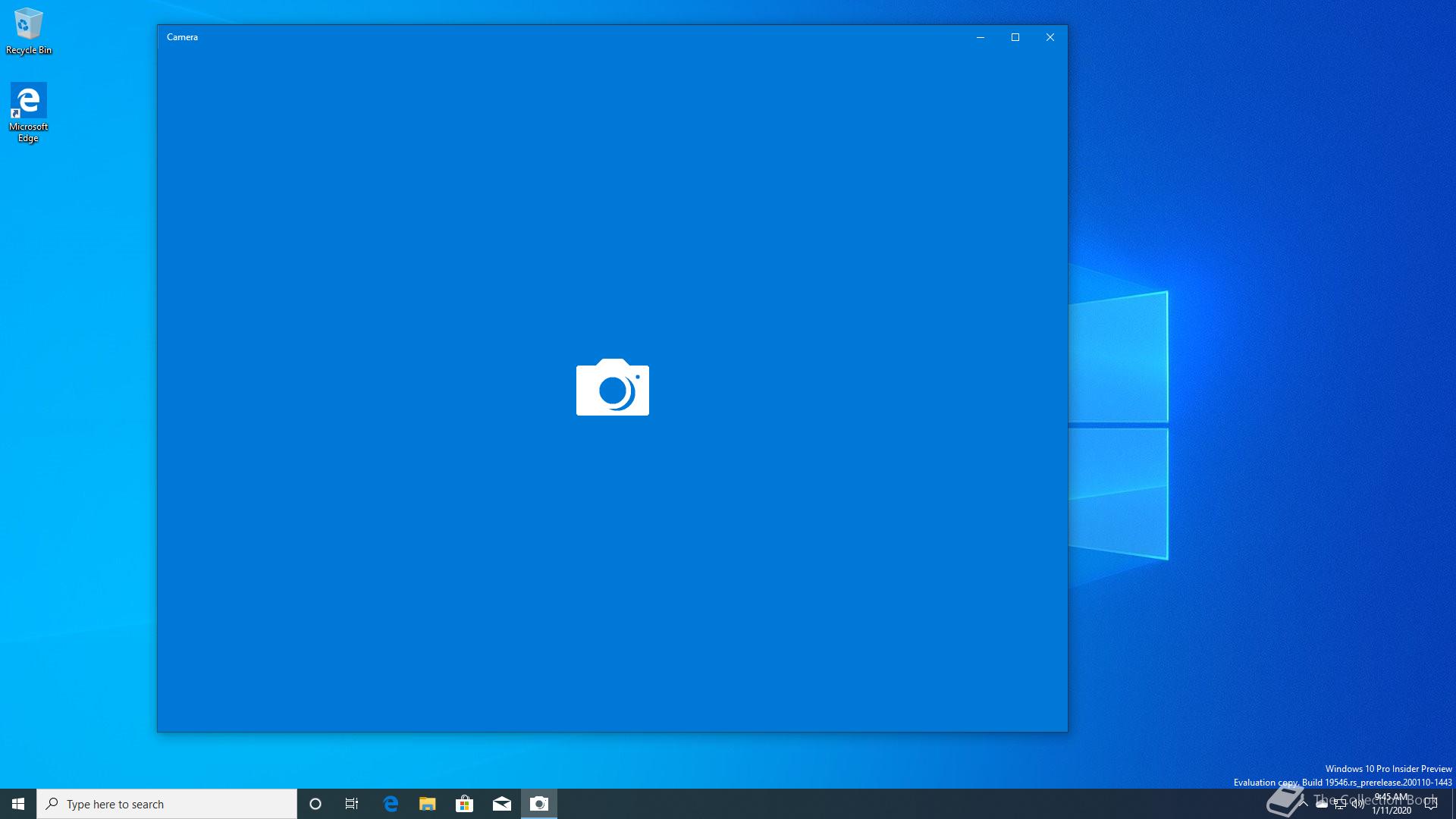Screen dimensions: 1456x819
Task: Launch Microsoft Edge from the taskbar
Action: (x=391, y=804)
